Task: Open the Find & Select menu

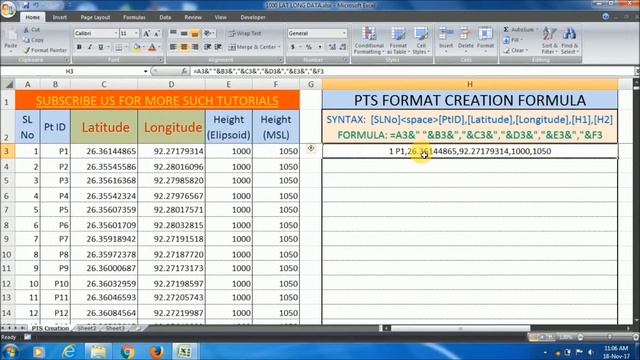Action: pos(570,40)
